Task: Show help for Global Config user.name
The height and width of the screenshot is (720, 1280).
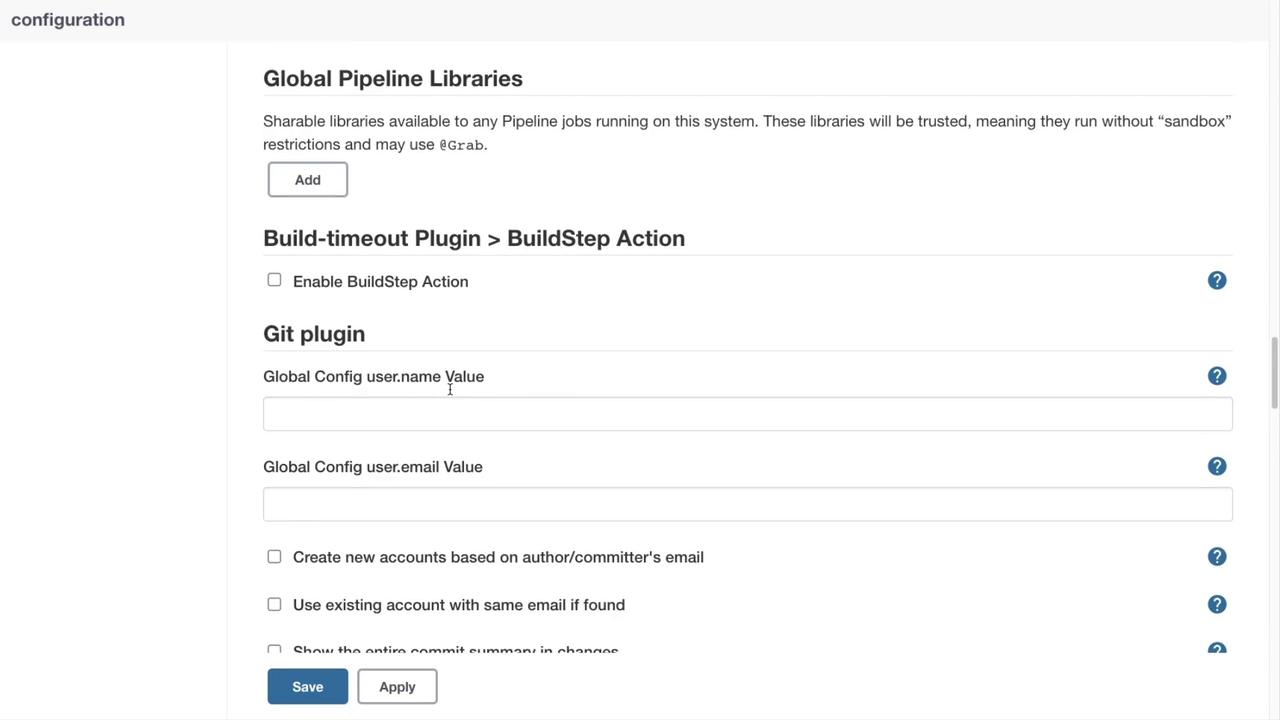Action: 1217,376
